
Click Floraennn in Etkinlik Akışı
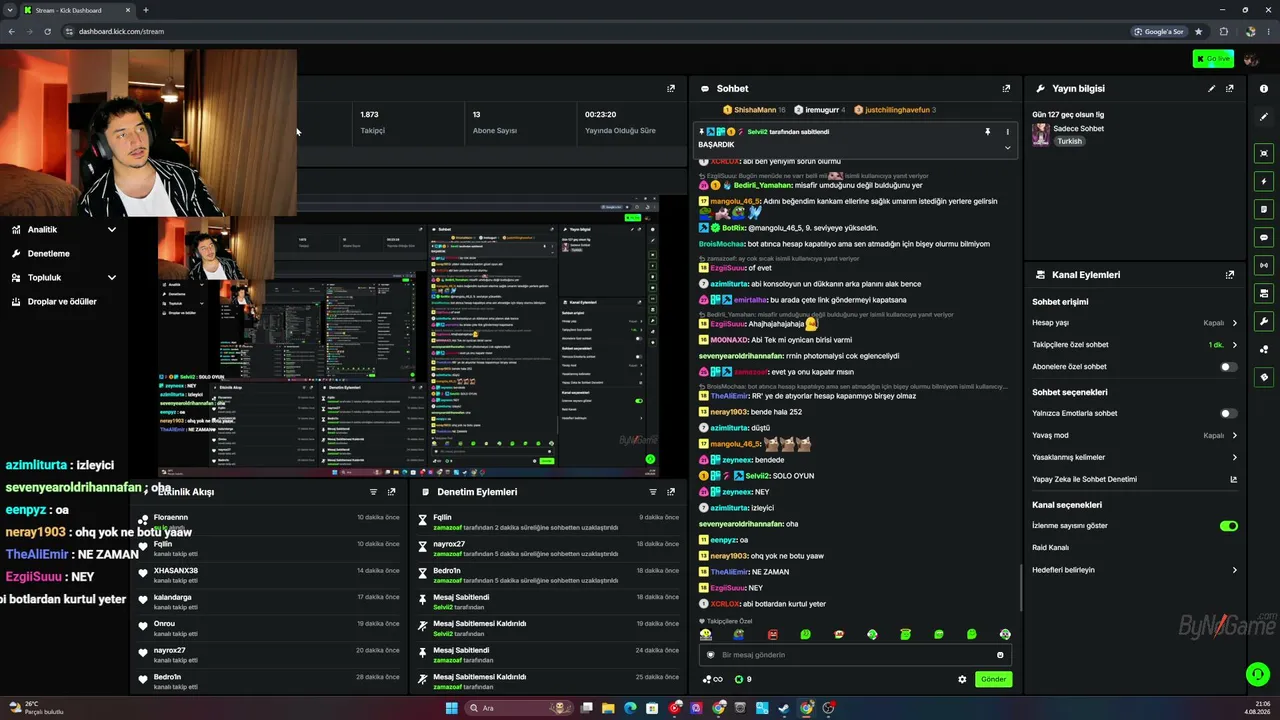click(171, 518)
